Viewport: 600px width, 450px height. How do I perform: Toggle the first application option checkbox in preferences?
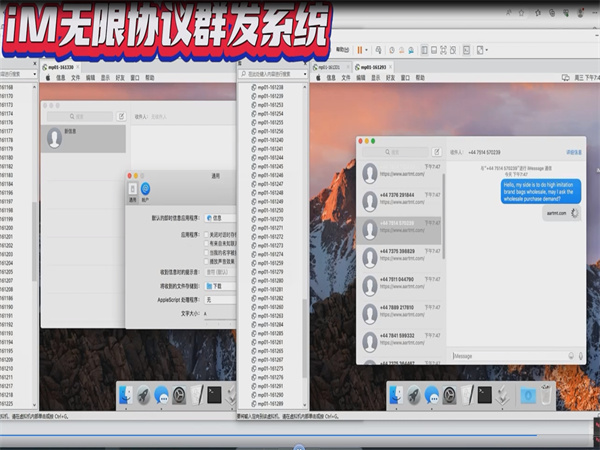[206, 234]
